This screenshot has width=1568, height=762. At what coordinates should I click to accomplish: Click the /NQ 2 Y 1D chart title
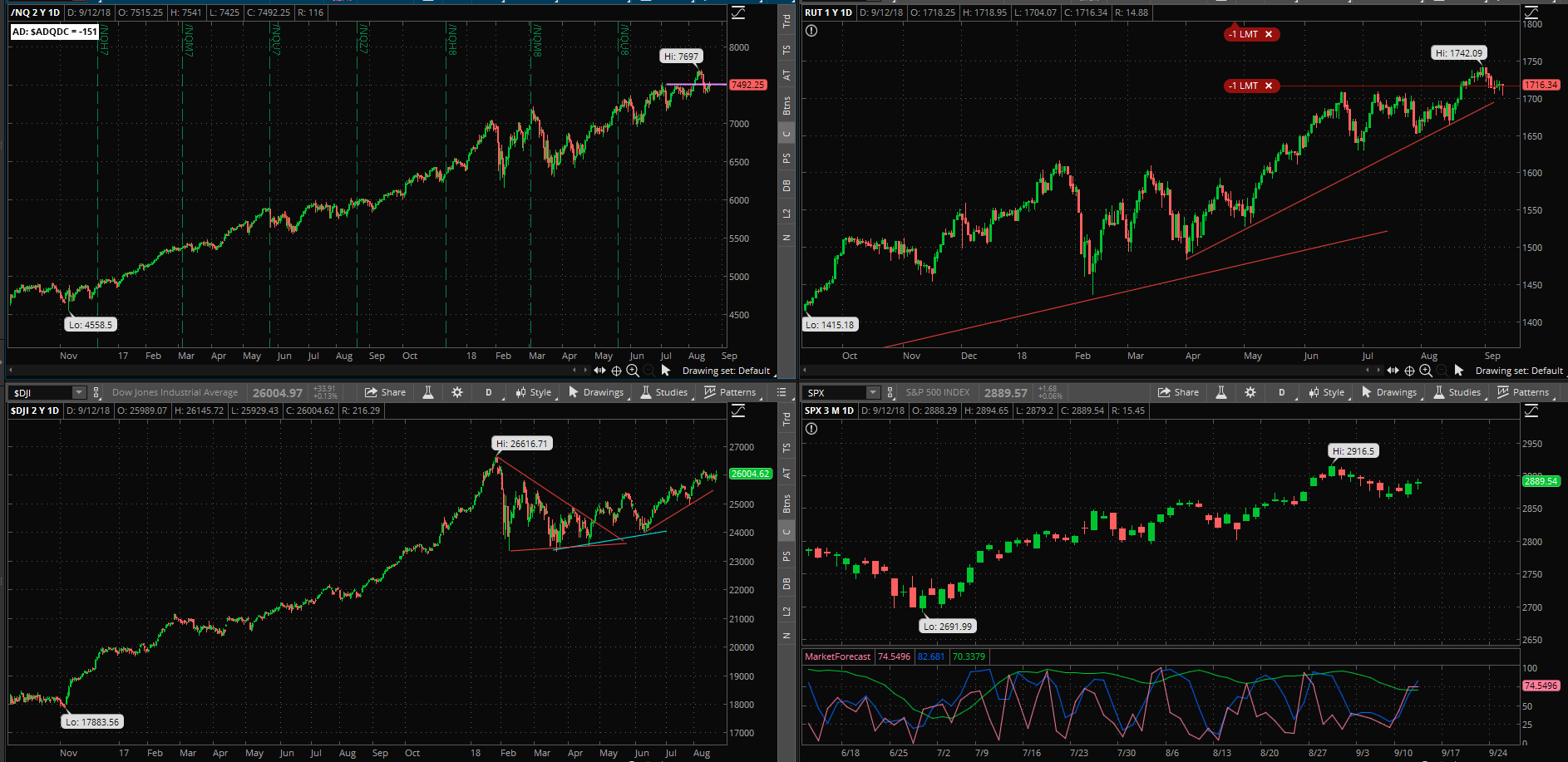[35, 12]
